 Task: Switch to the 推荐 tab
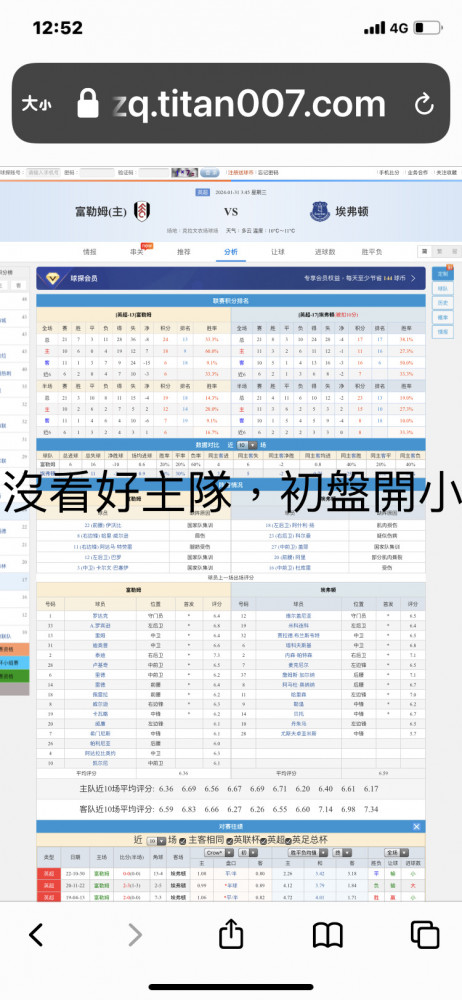point(184,252)
